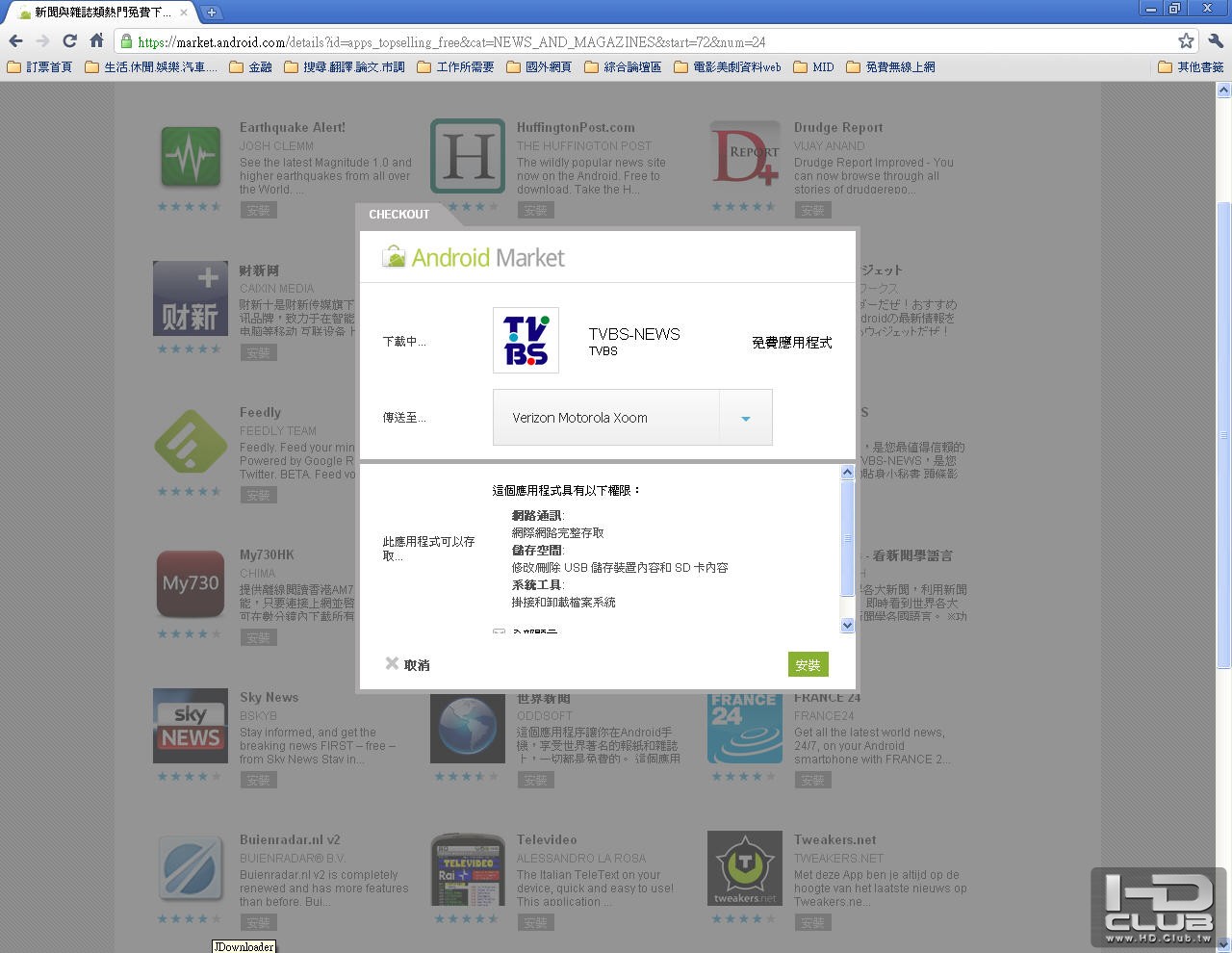Open the 國外網頁 bookmark folder

click(539, 67)
